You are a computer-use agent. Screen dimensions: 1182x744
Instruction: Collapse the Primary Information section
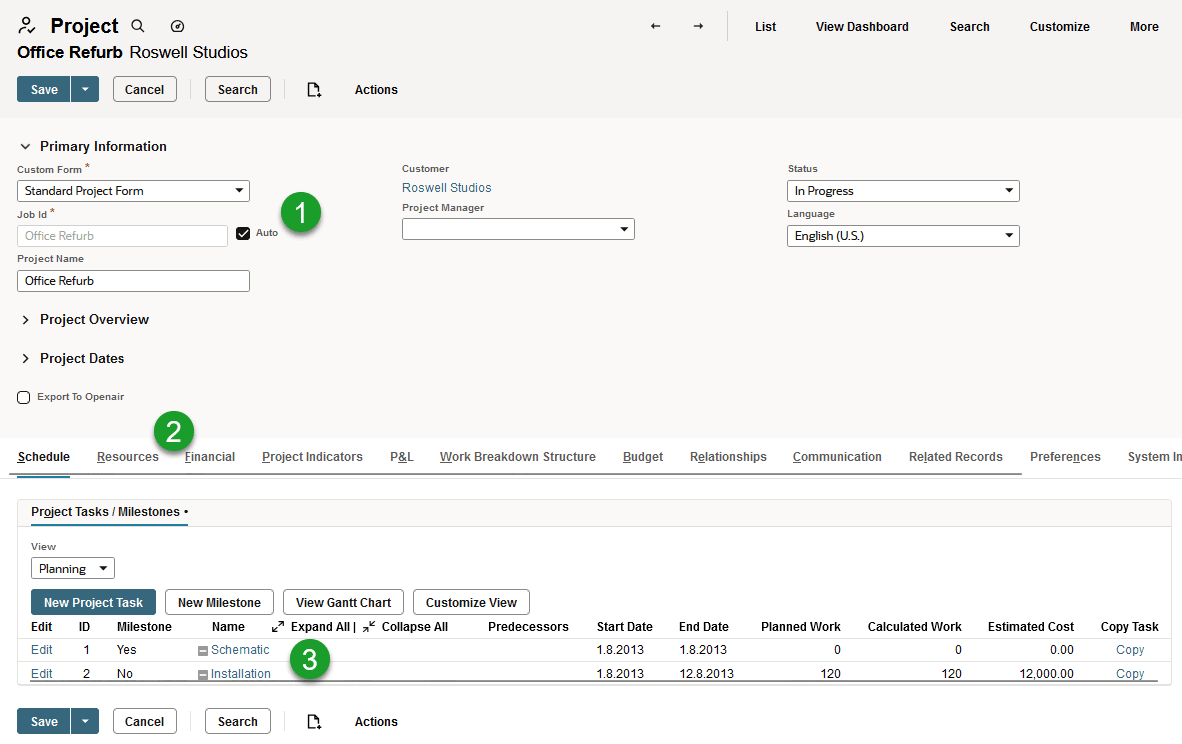25,146
